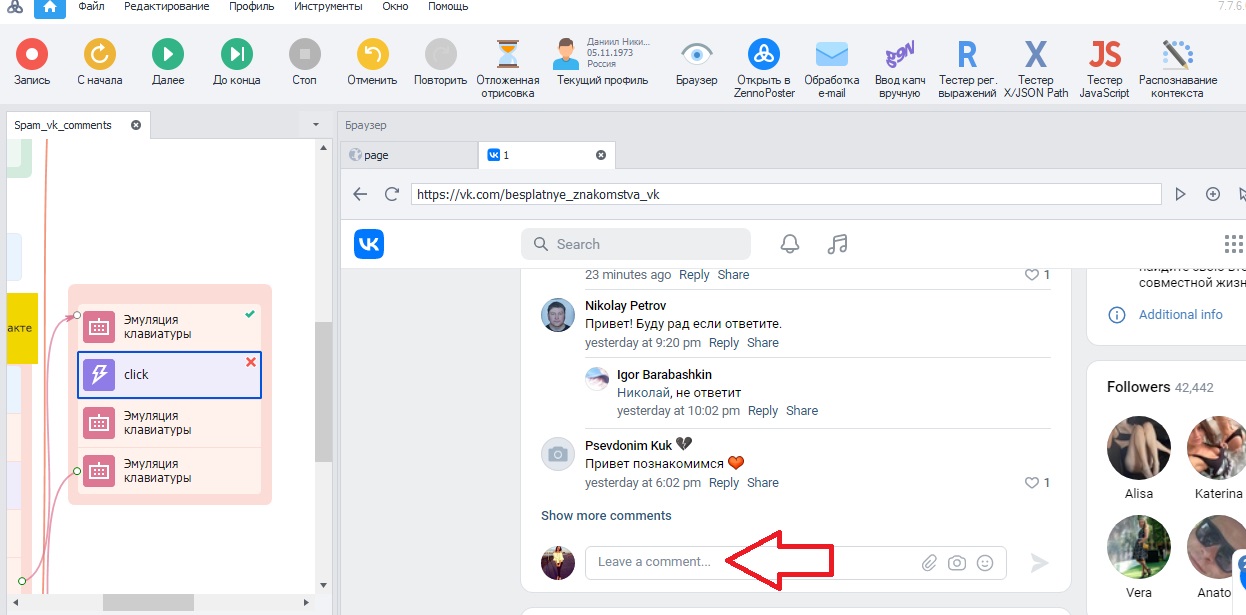Open Тестер X/JSON Path tool

click(x=1036, y=68)
